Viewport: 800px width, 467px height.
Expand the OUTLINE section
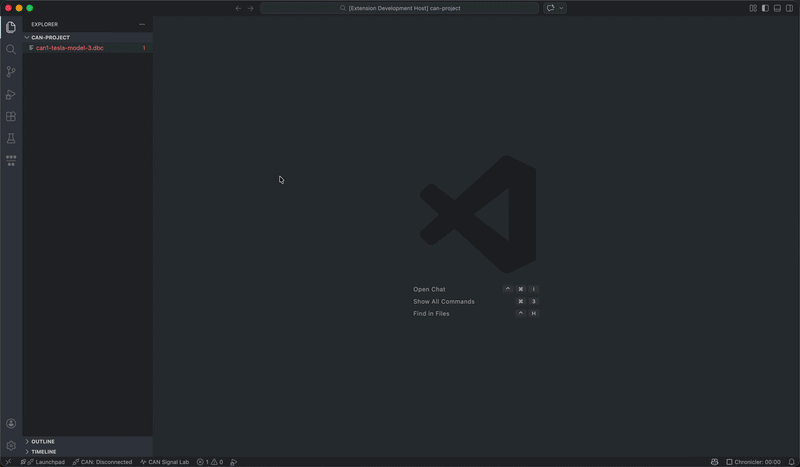[87, 441]
